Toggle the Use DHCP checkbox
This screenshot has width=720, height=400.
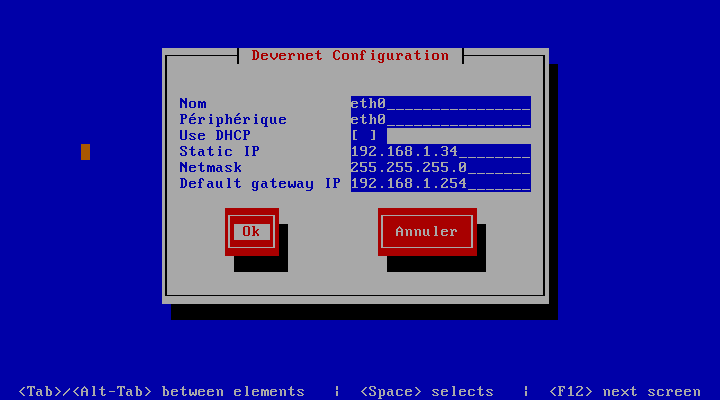pos(364,135)
